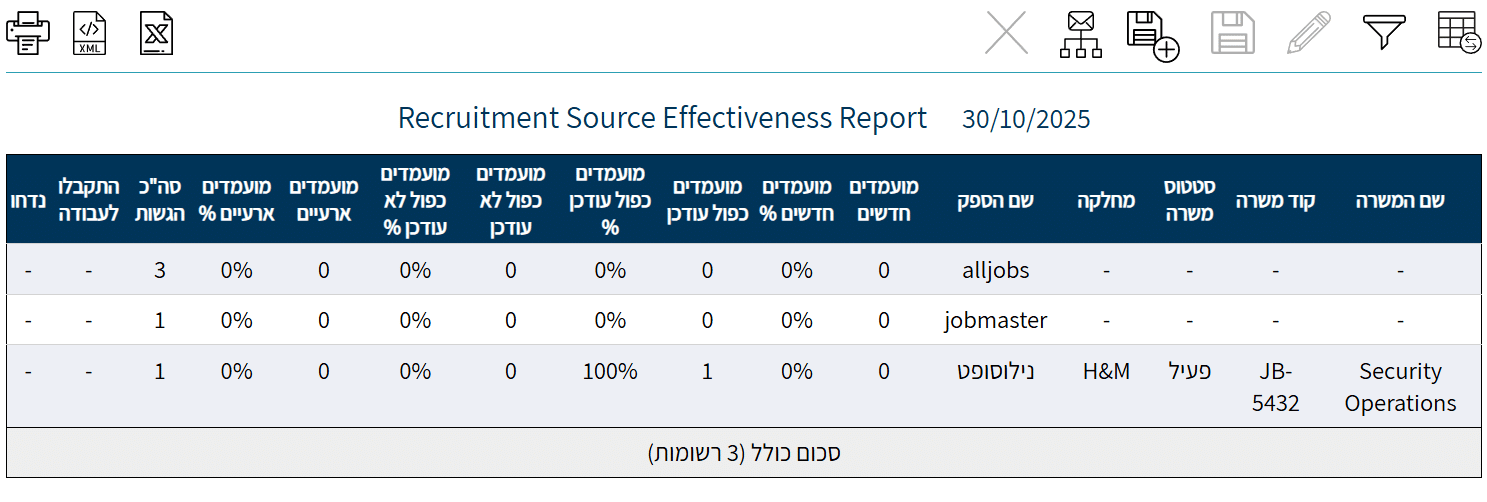Select the jobmaster supplier row
Screen dimensions: 1487x502
click(x=995, y=321)
